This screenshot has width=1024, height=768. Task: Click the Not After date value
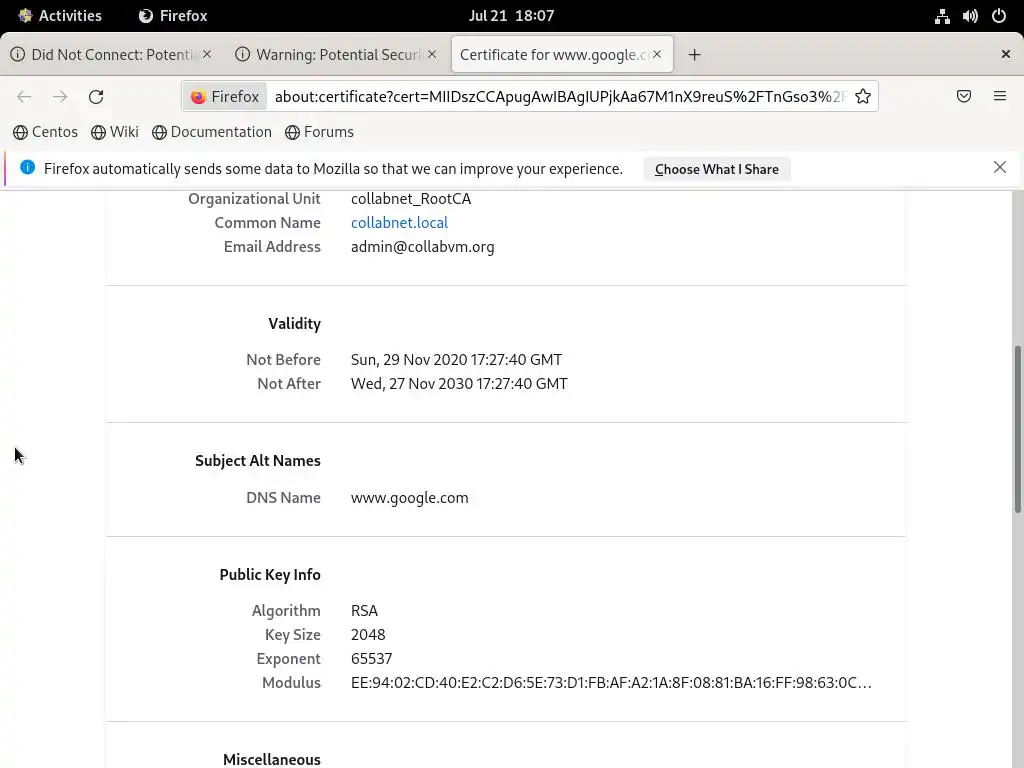coord(459,384)
